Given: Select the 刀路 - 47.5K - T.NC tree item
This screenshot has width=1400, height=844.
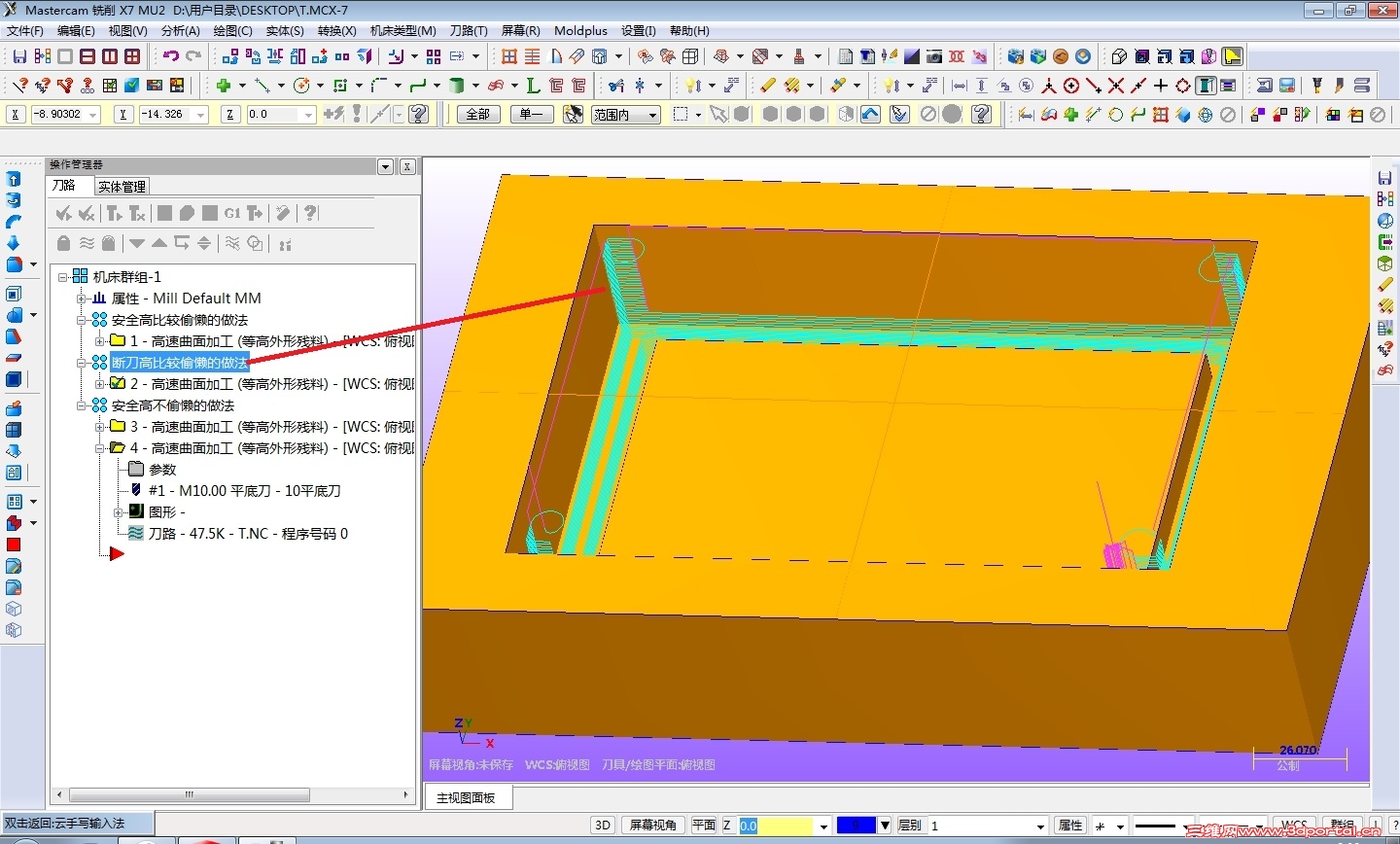Looking at the screenshot, I should pyautogui.click(x=248, y=533).
